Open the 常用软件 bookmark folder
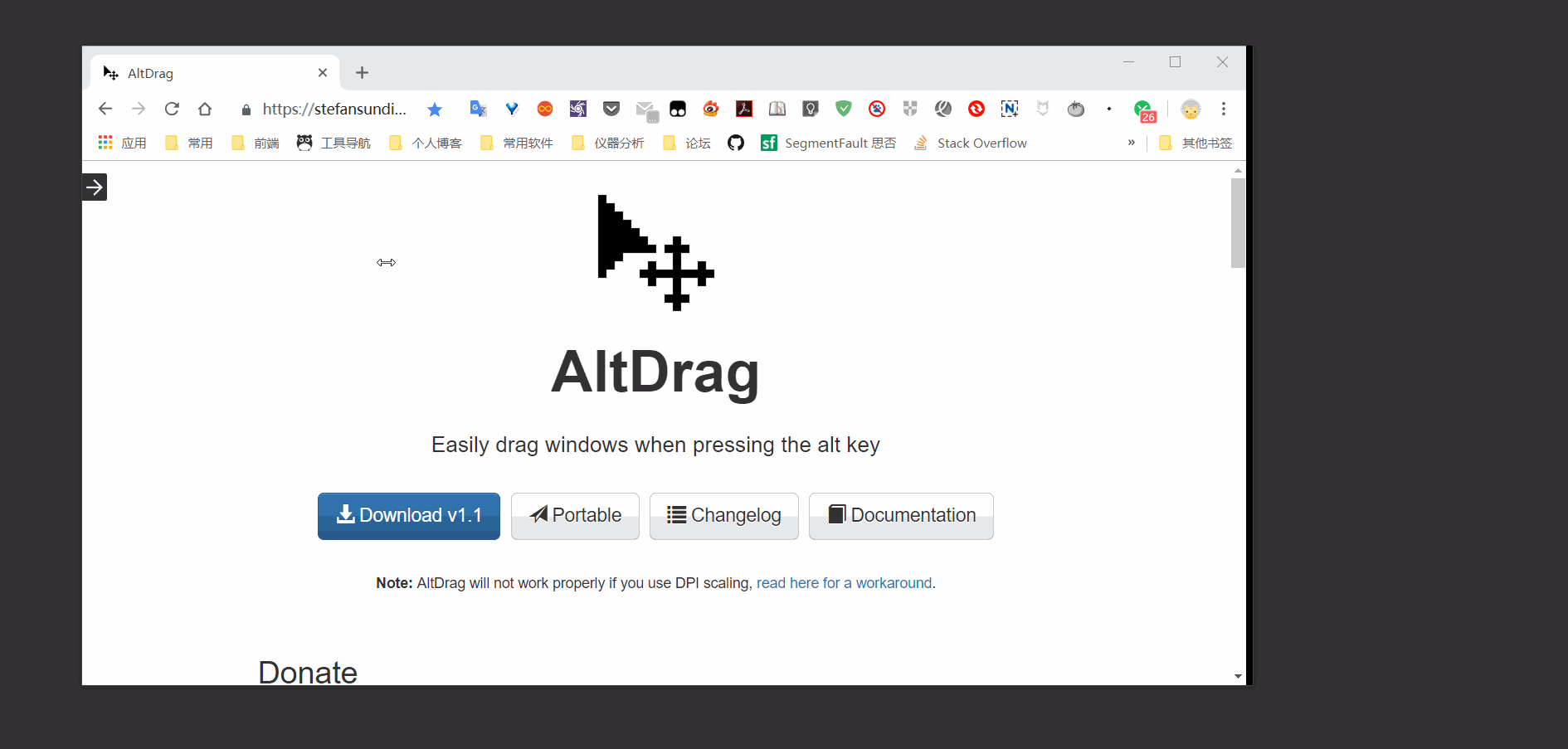 (517, 143)
